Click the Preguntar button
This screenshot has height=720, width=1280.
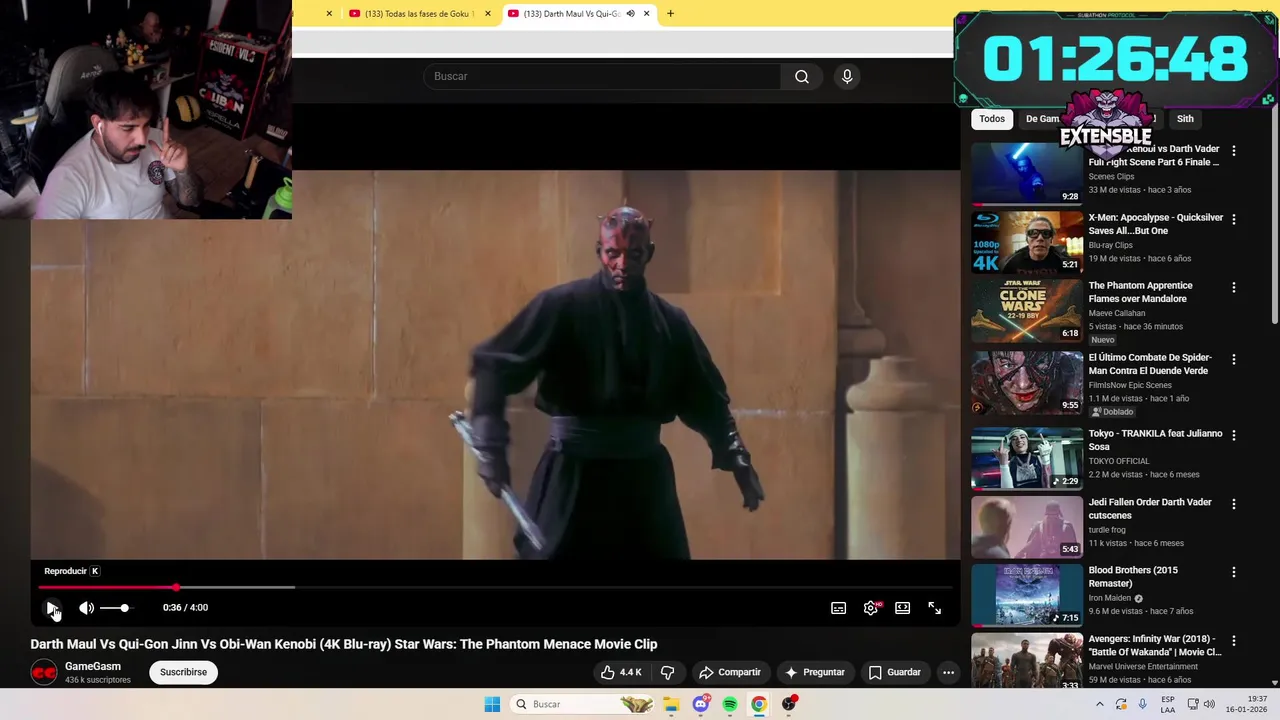(x=815, y=672)
